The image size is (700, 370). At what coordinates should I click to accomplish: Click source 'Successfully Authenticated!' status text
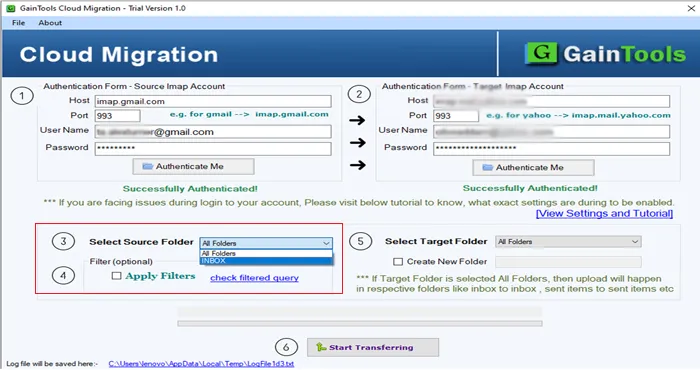coord(190,189)
